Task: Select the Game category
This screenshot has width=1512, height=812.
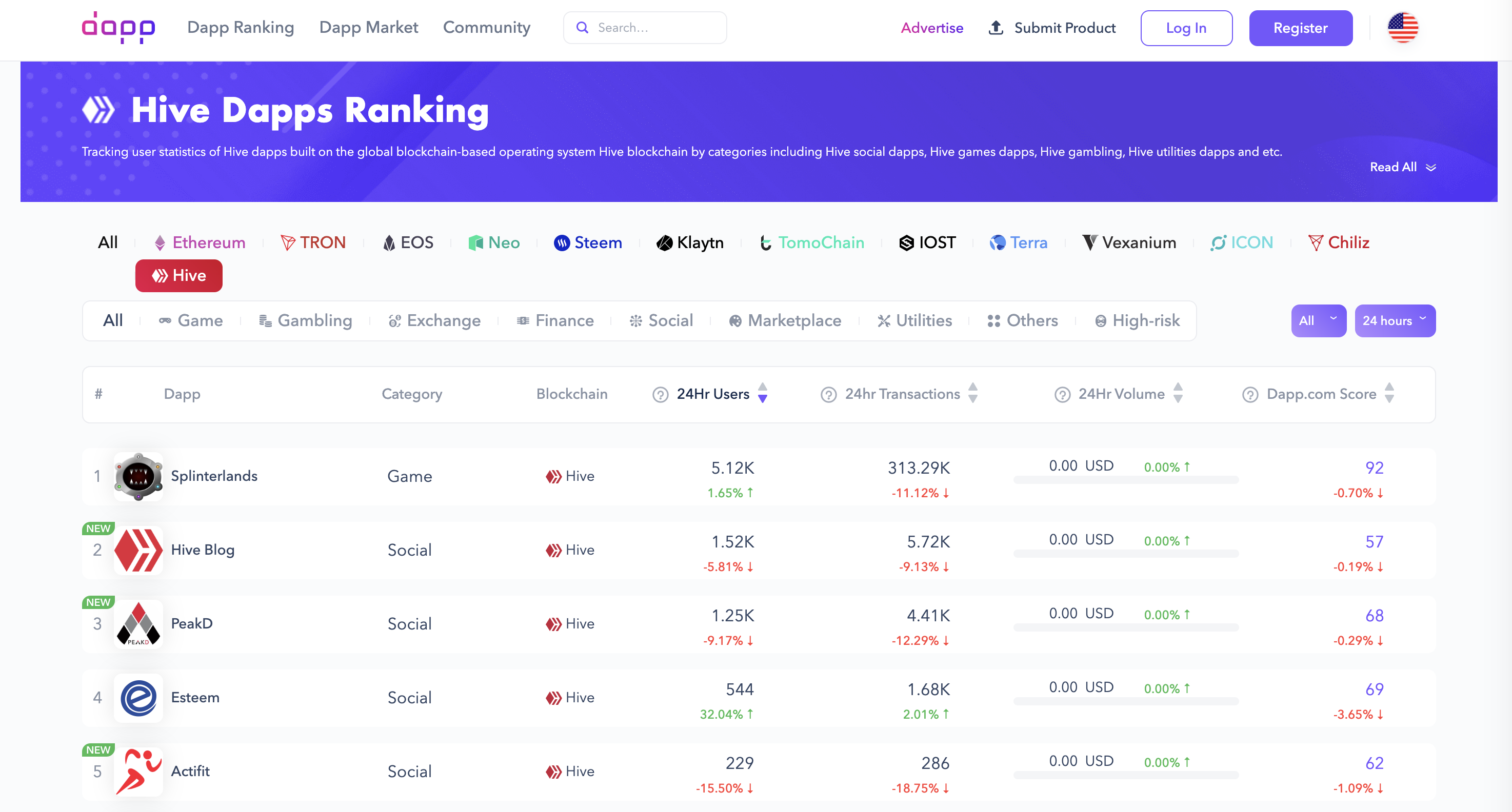Action: [x=191, y=321]
